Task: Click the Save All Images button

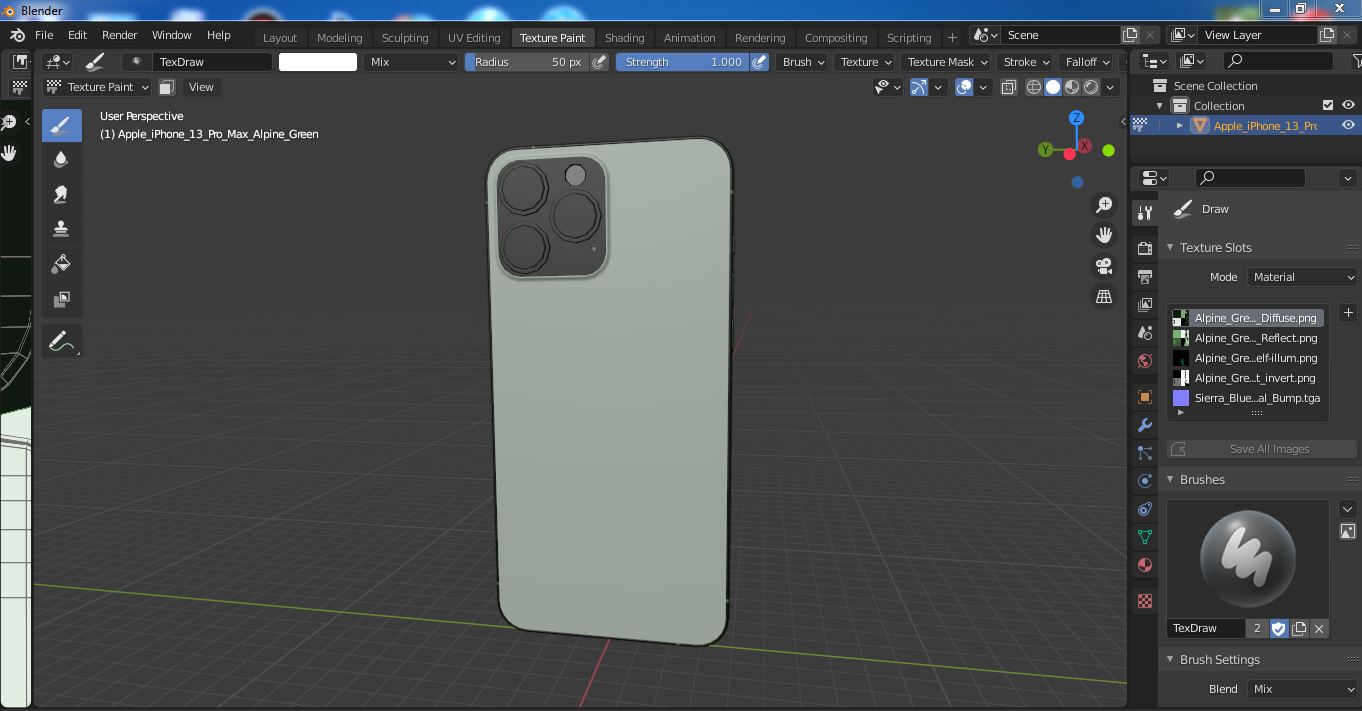Action: pos(1262,449)
